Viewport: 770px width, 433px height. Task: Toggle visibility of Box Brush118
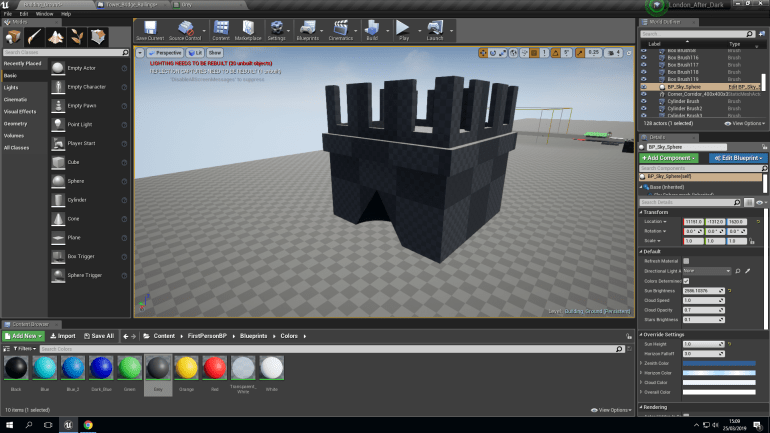(644, 72)
